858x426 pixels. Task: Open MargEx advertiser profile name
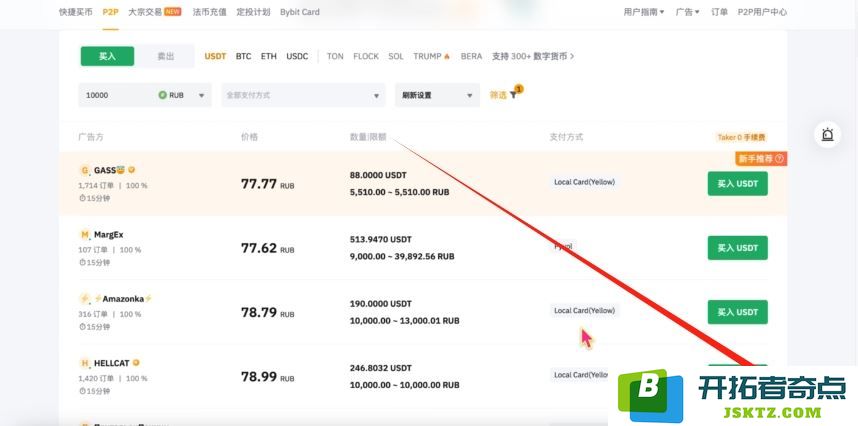(x=108, y=235)
